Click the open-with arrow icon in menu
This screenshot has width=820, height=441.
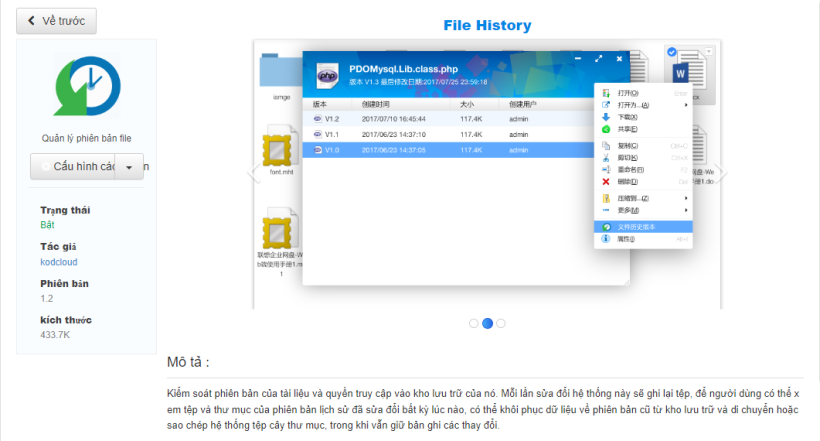click(606, 105)
